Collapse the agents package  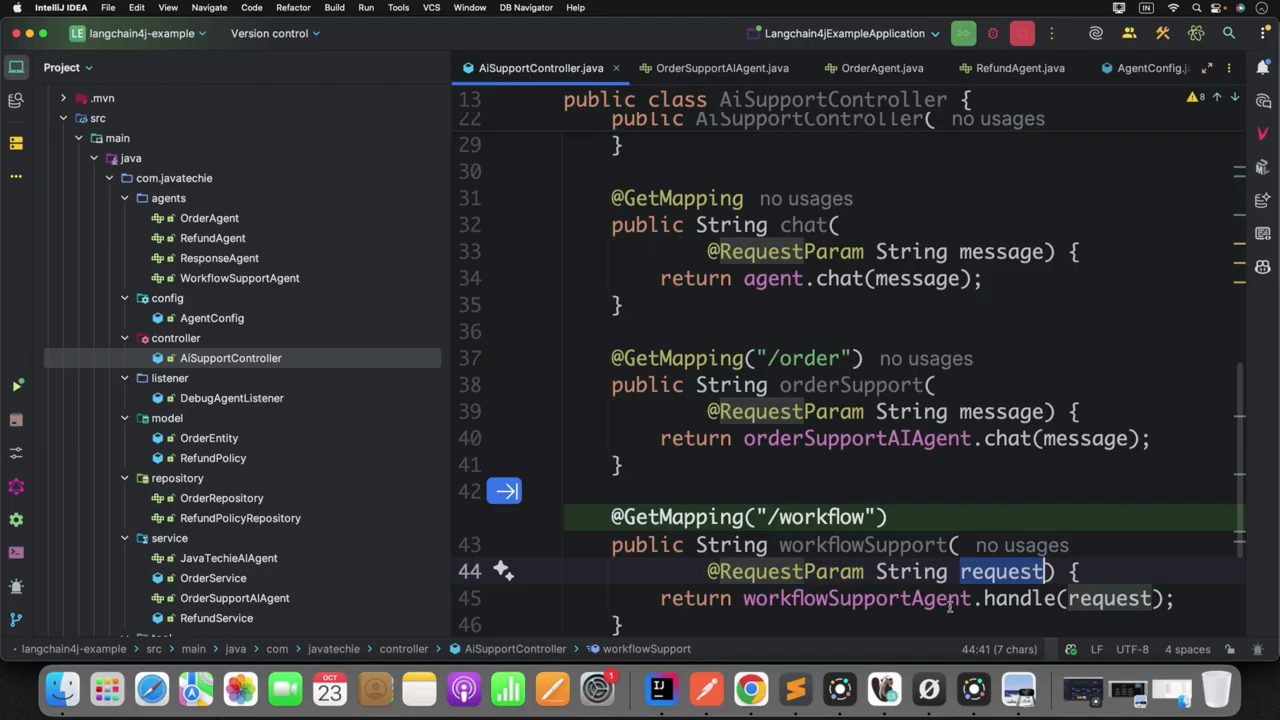125,198
